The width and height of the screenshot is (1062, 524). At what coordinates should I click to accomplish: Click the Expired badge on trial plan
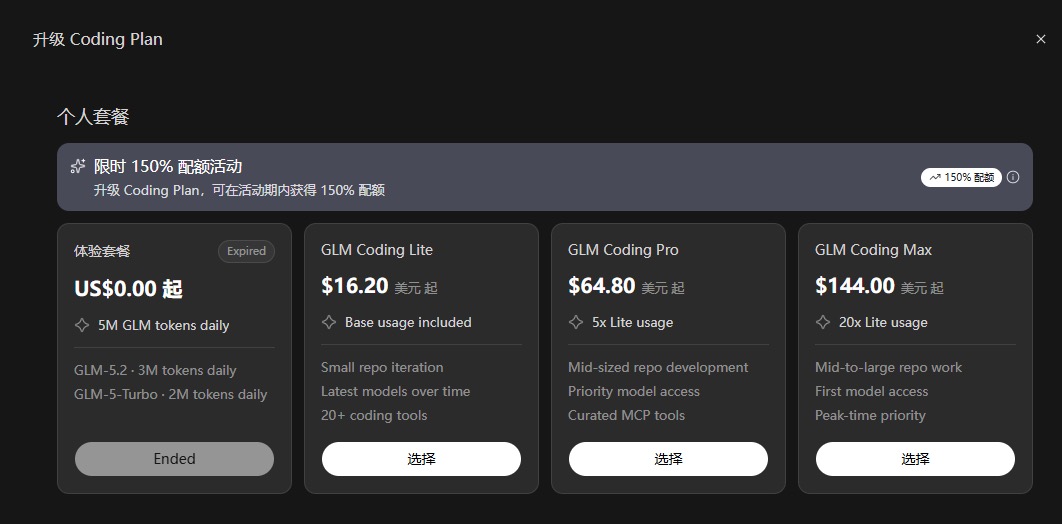point(247,251)
